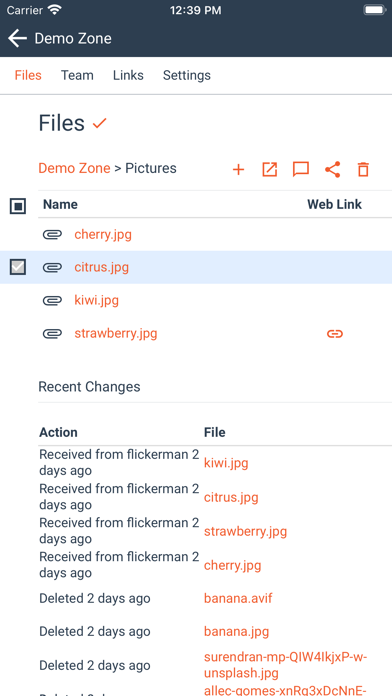Delete selection using the trash icon

coord(364,170)
